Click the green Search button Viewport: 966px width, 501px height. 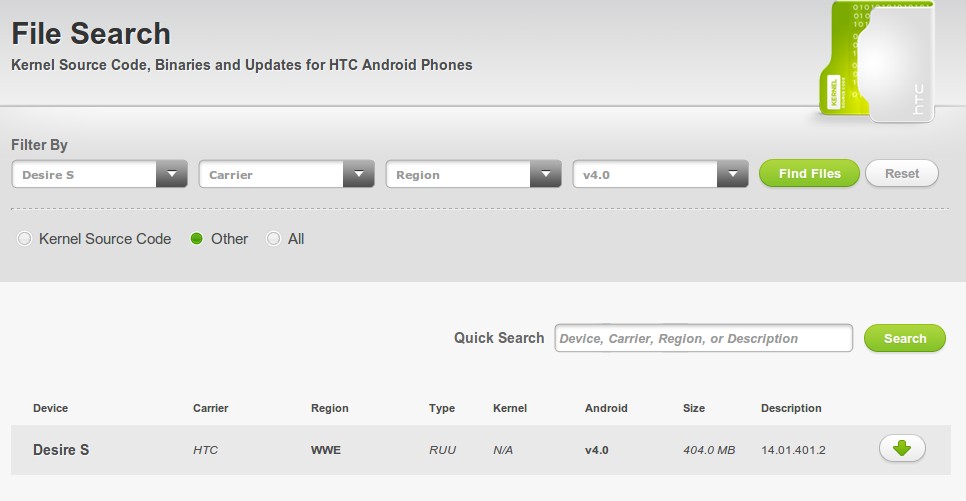coord(904,338)
